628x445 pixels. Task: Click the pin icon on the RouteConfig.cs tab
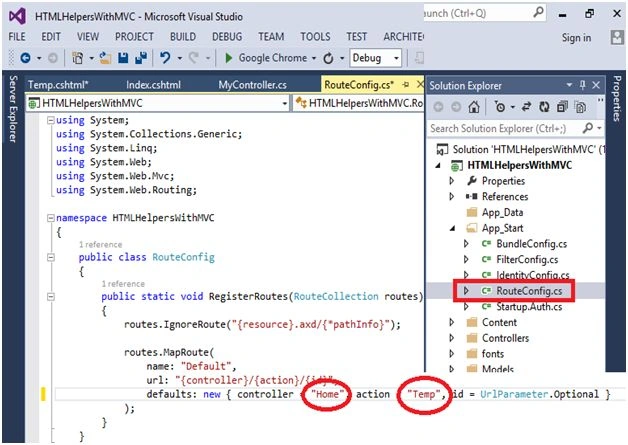click(406, 85)
